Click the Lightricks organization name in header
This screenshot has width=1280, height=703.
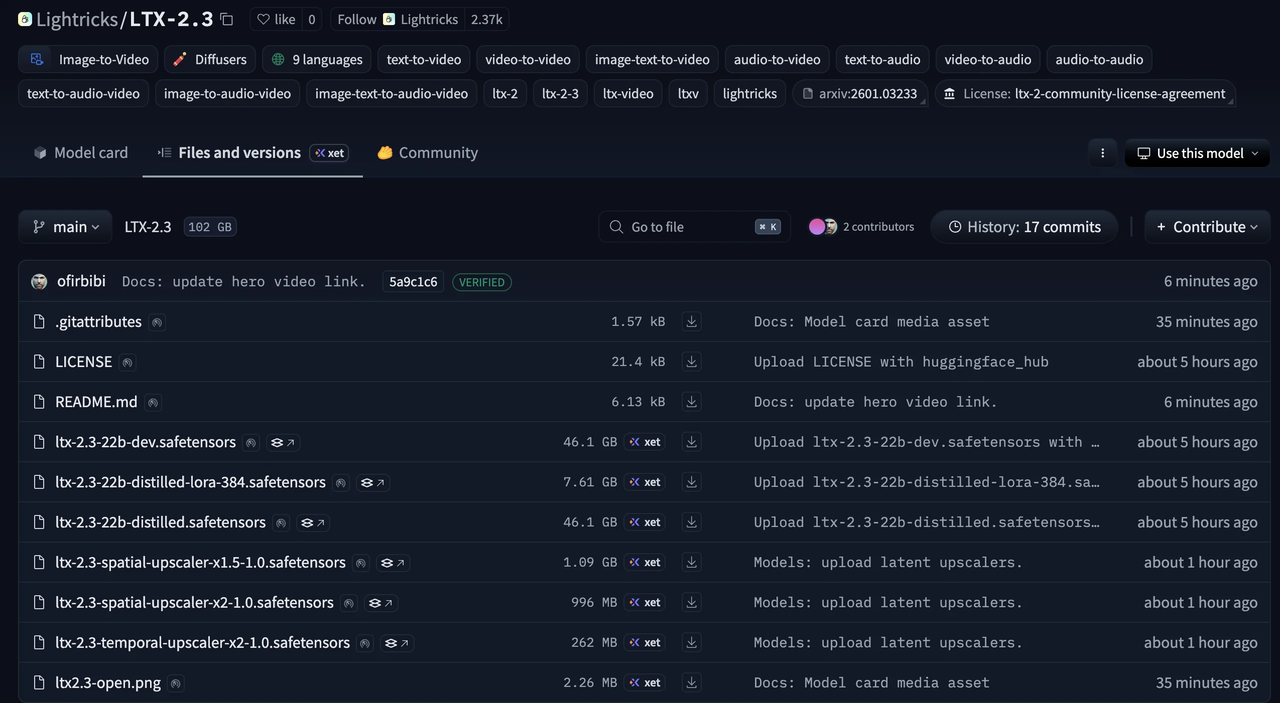(x=76, y=19)
